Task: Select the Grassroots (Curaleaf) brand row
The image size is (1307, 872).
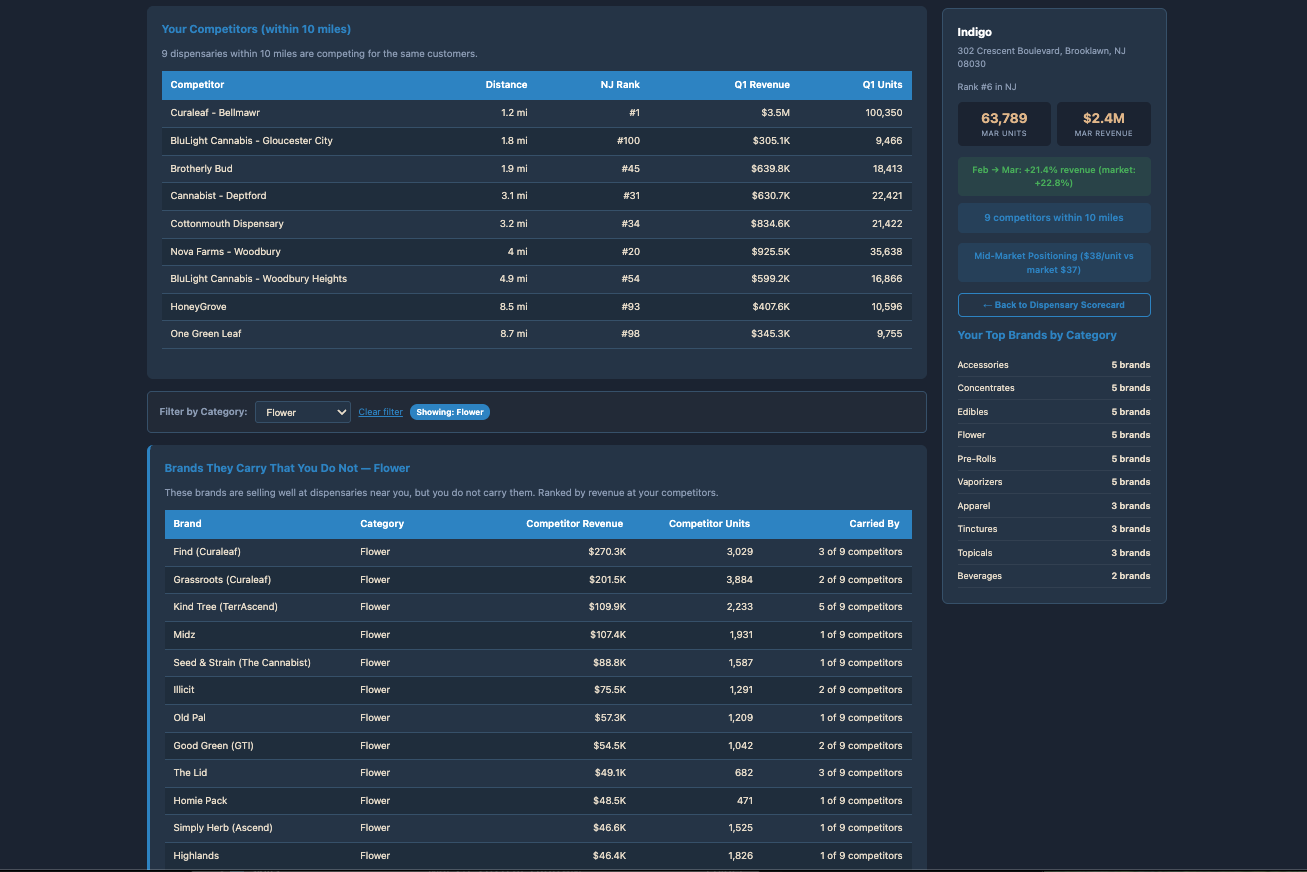Action: point(538,580)
